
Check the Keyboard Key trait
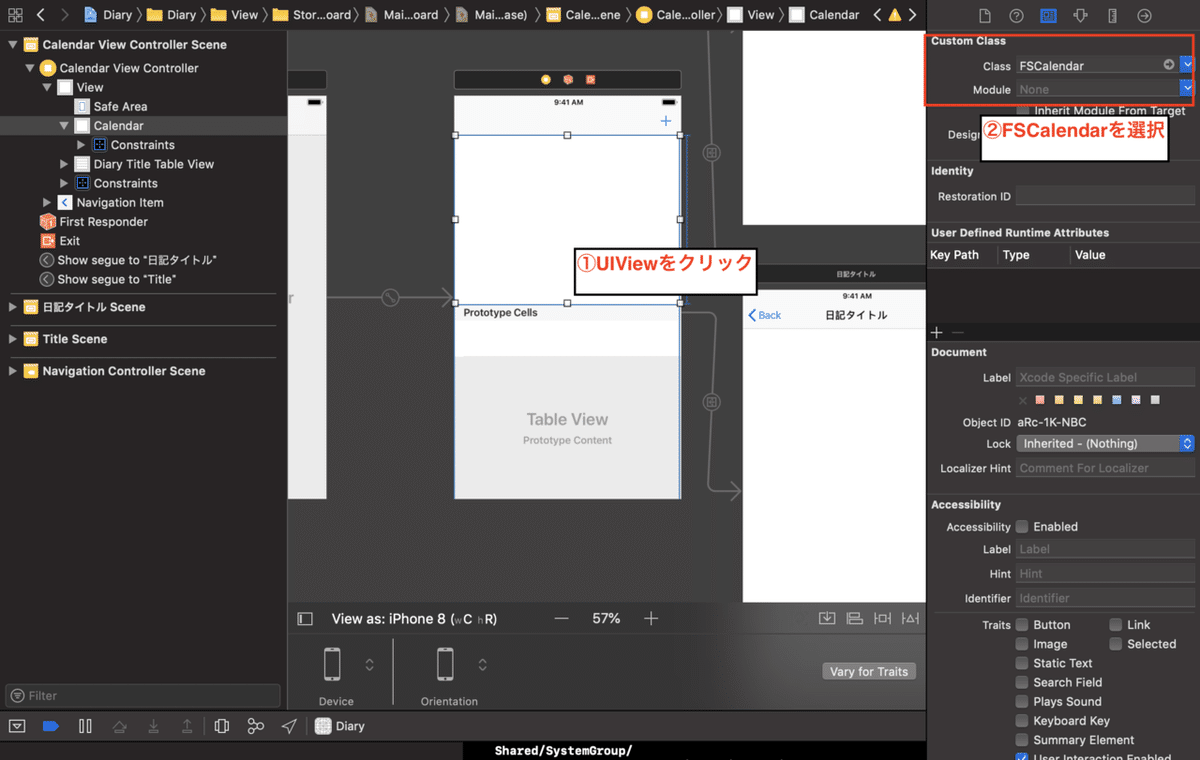pos(1022,720)
